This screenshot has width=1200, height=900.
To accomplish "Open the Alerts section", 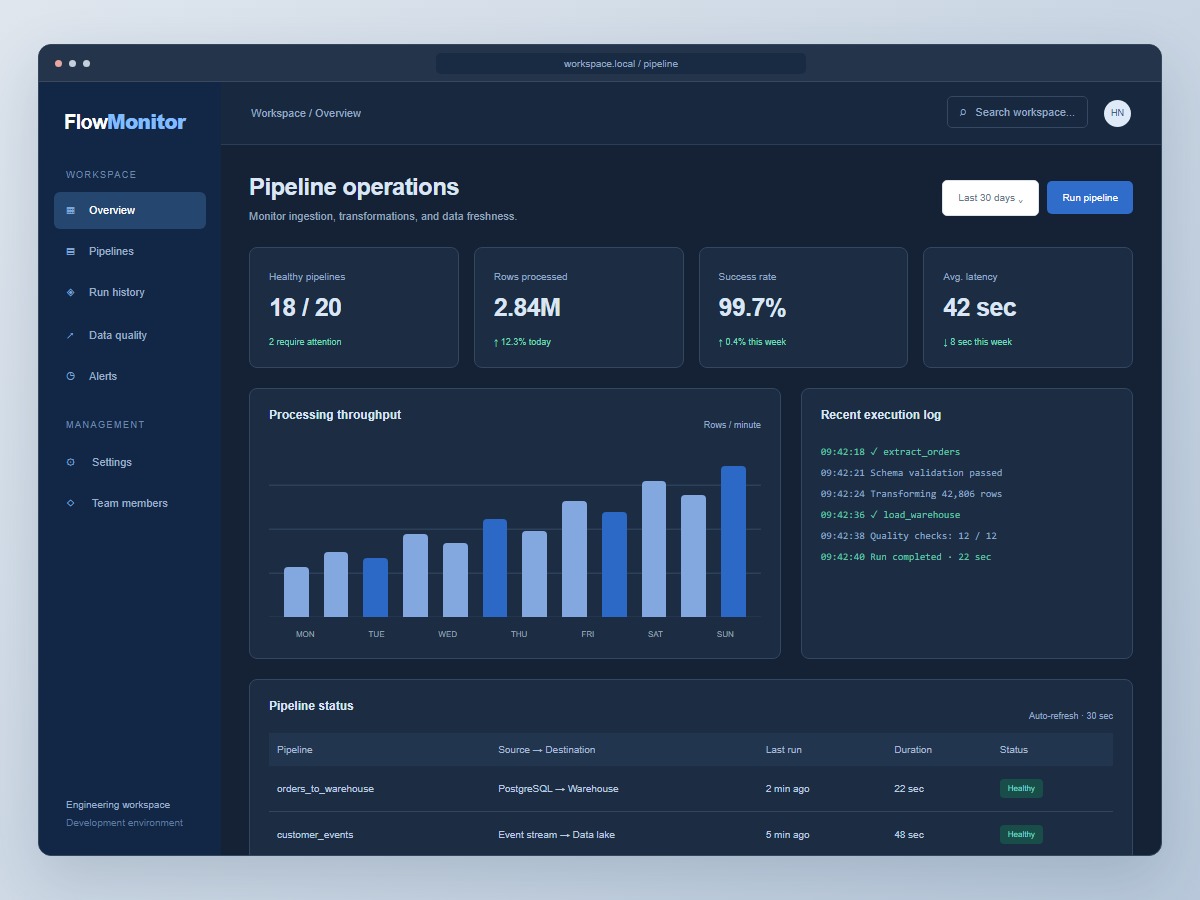I will pyautogui.click(x=130, y=377).
